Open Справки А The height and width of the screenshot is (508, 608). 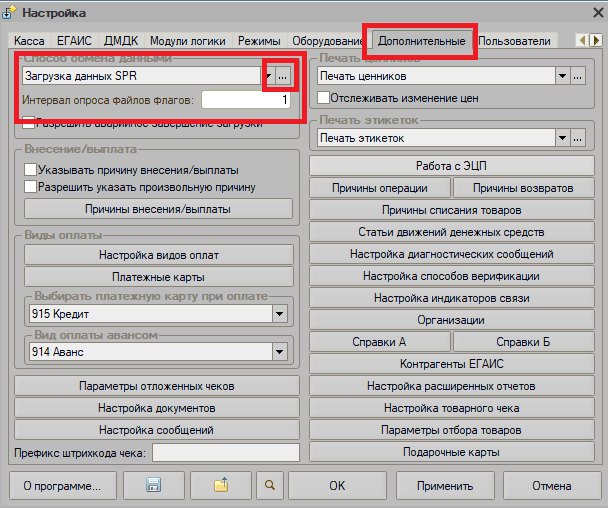click(380, 342)
